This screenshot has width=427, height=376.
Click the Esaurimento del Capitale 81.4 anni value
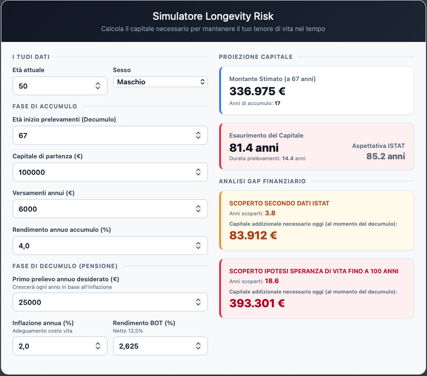click(254, 148)
